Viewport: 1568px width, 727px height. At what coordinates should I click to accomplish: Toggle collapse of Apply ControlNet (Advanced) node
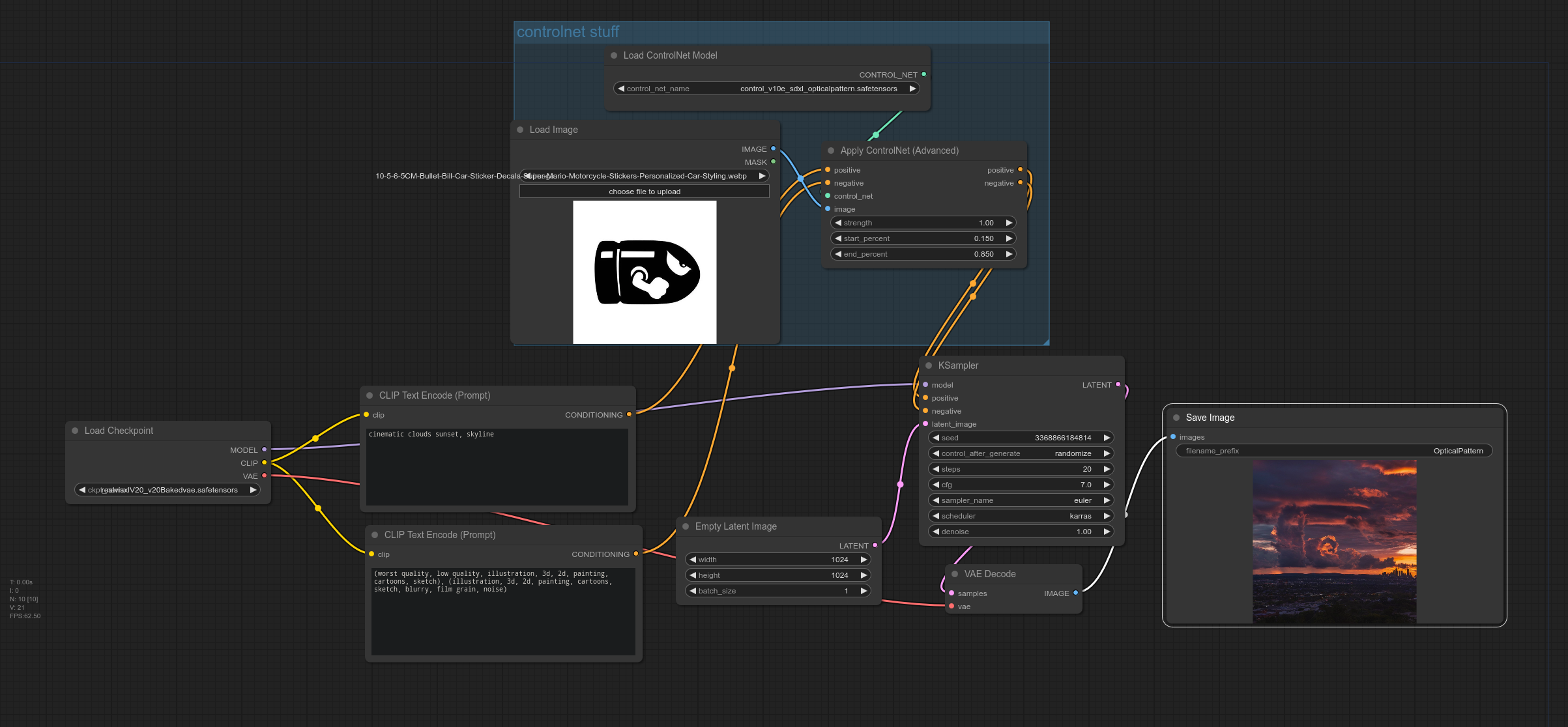point(830,150)
